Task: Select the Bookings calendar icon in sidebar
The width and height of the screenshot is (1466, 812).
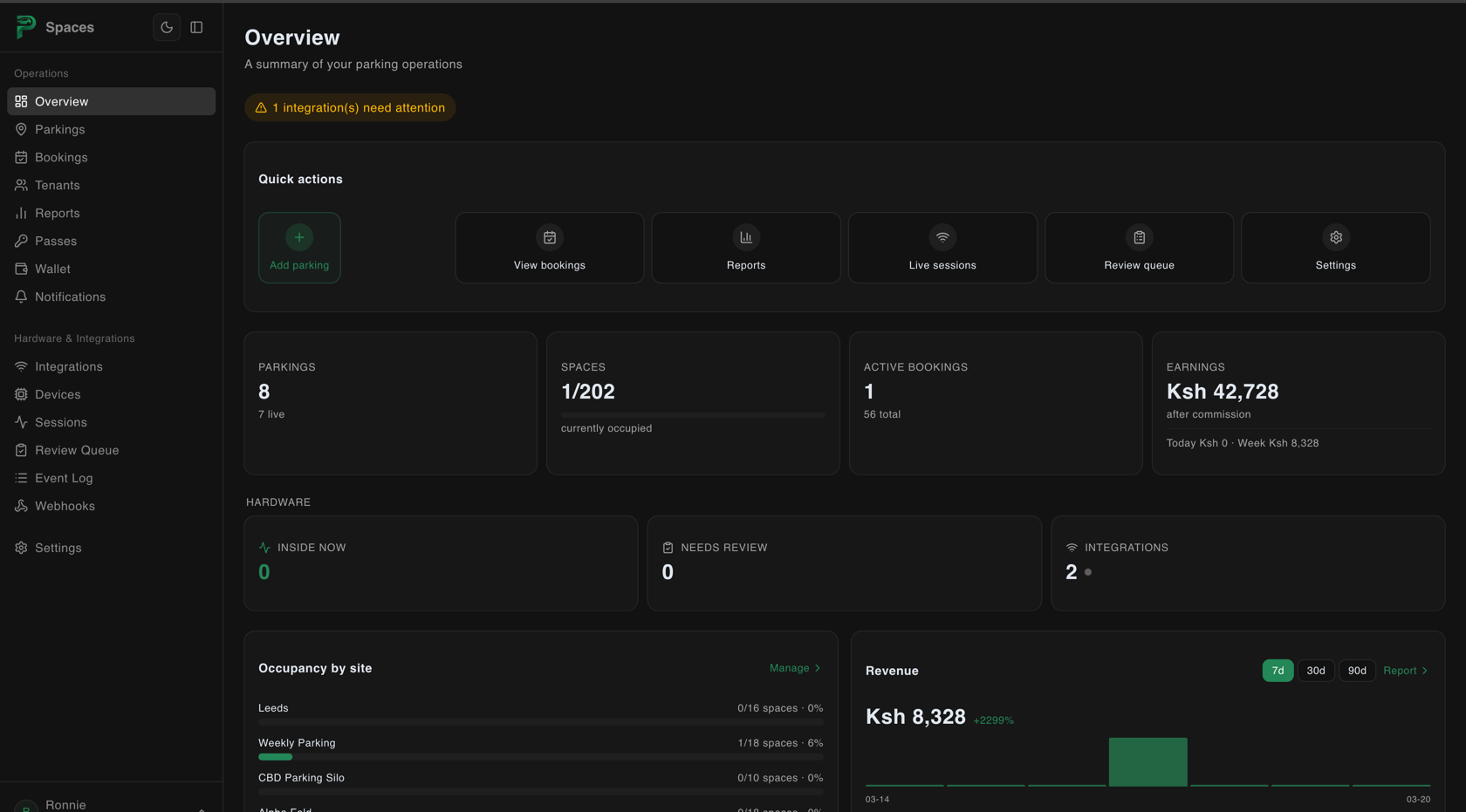Action: (x=21, y=157)
